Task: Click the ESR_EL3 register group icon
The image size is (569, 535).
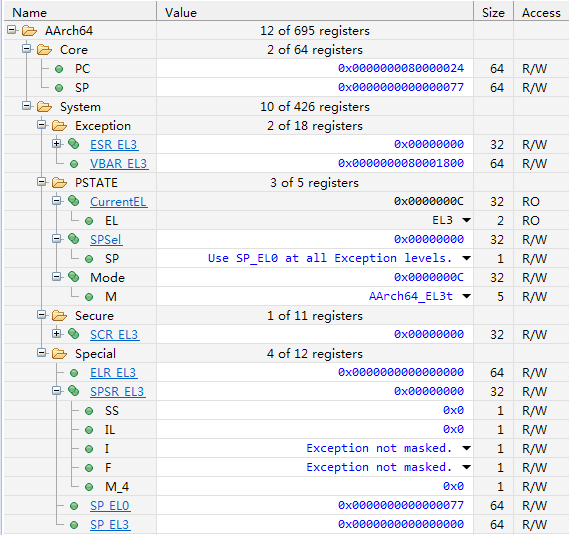Action: click(74, 144)
